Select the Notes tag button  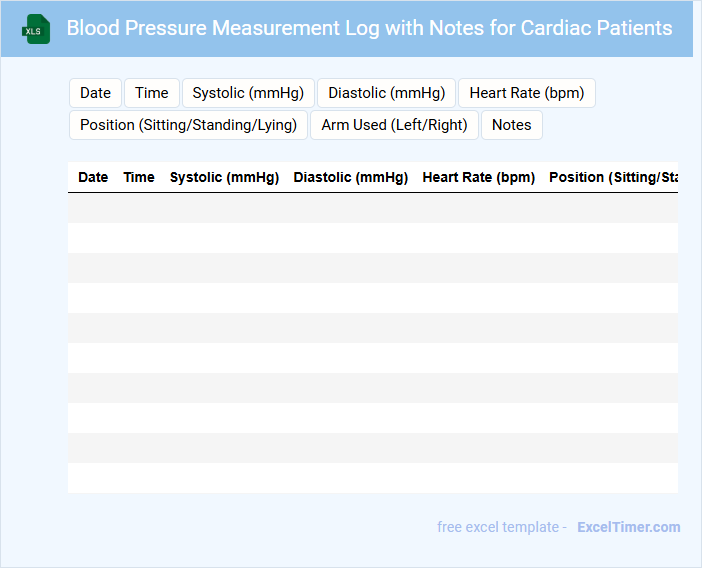click(x=511, y=125)
